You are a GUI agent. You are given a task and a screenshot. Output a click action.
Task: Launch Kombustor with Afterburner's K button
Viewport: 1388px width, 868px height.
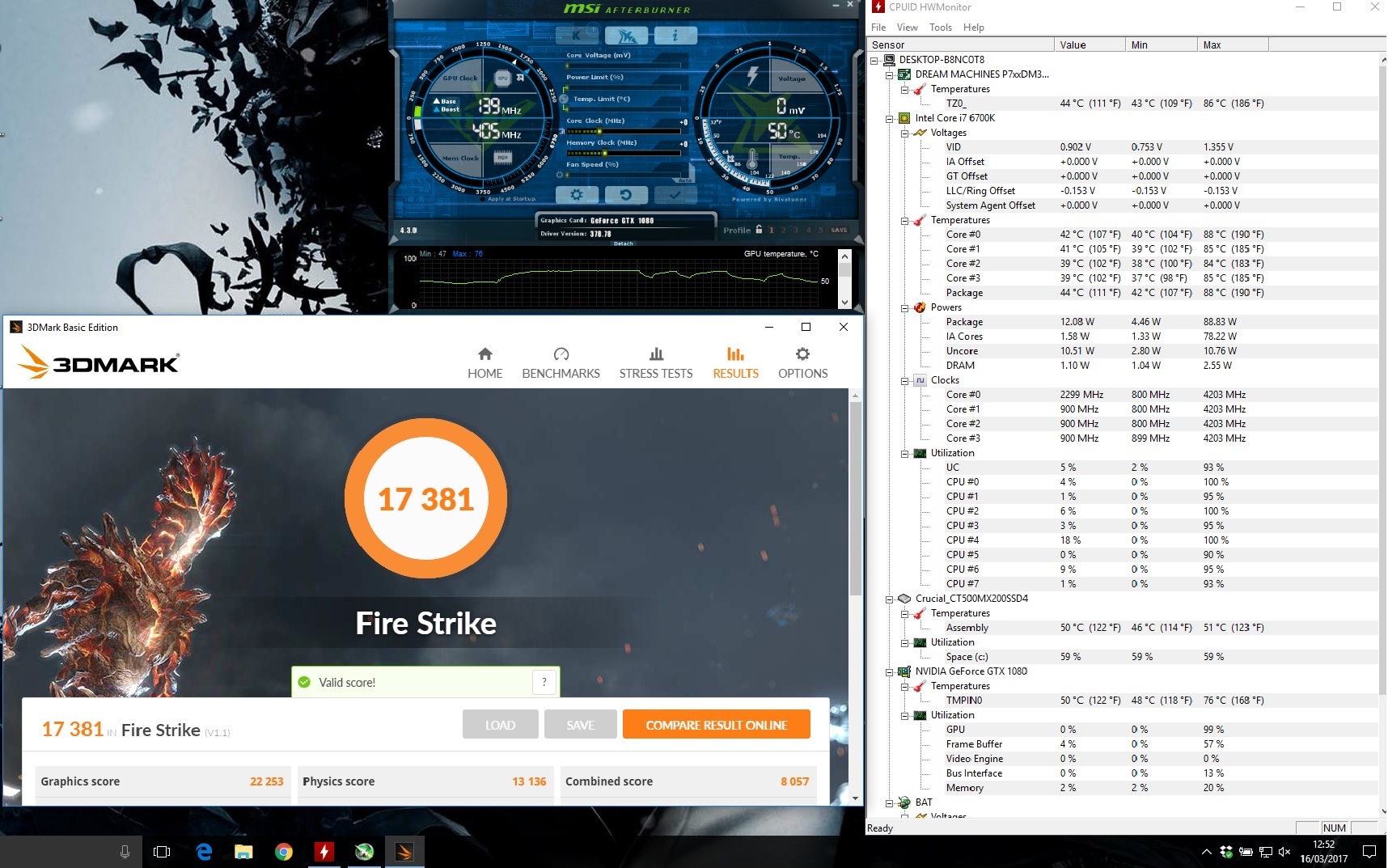pos(578,35)
